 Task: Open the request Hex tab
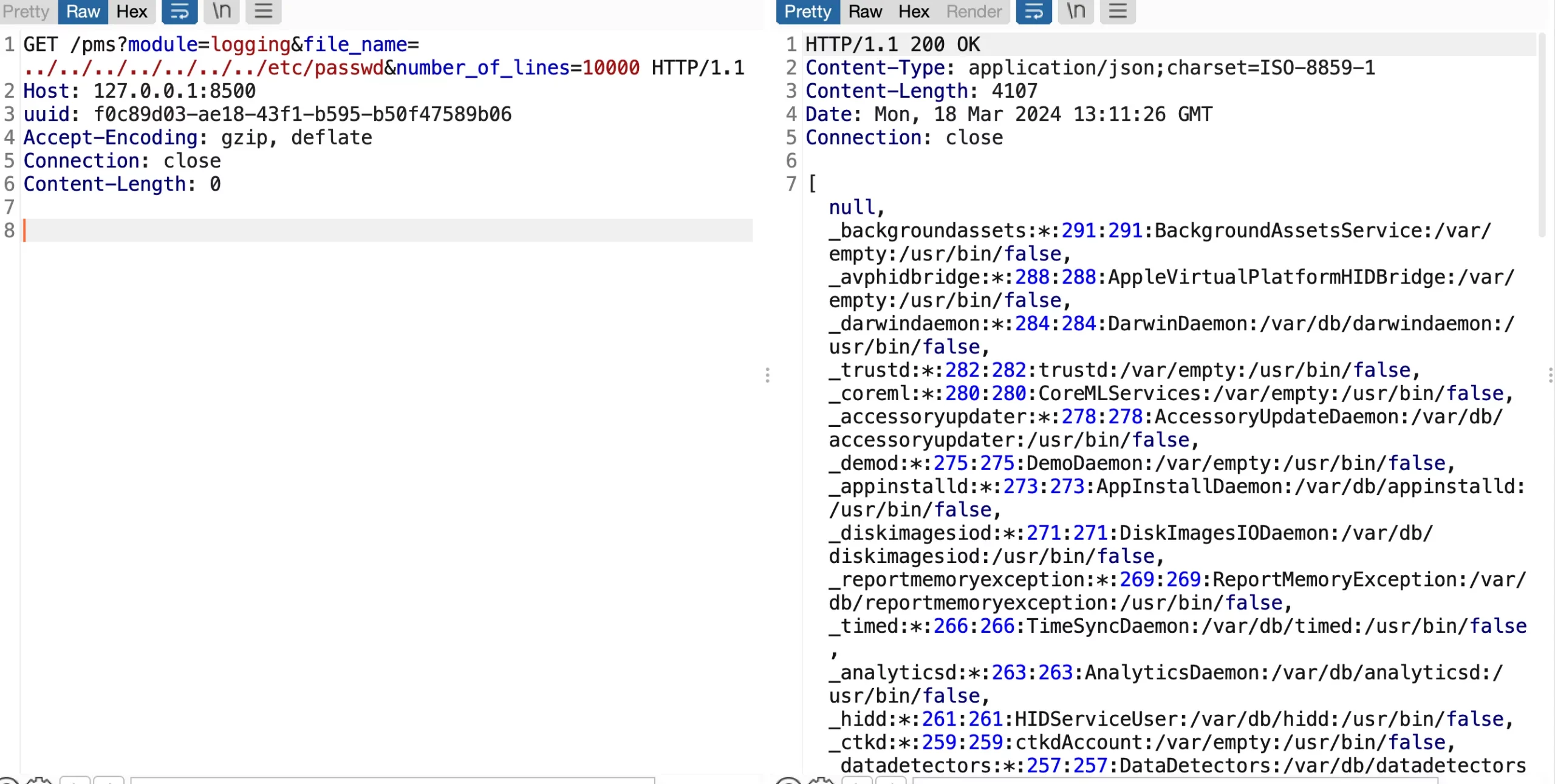click(x=132, y=12)
